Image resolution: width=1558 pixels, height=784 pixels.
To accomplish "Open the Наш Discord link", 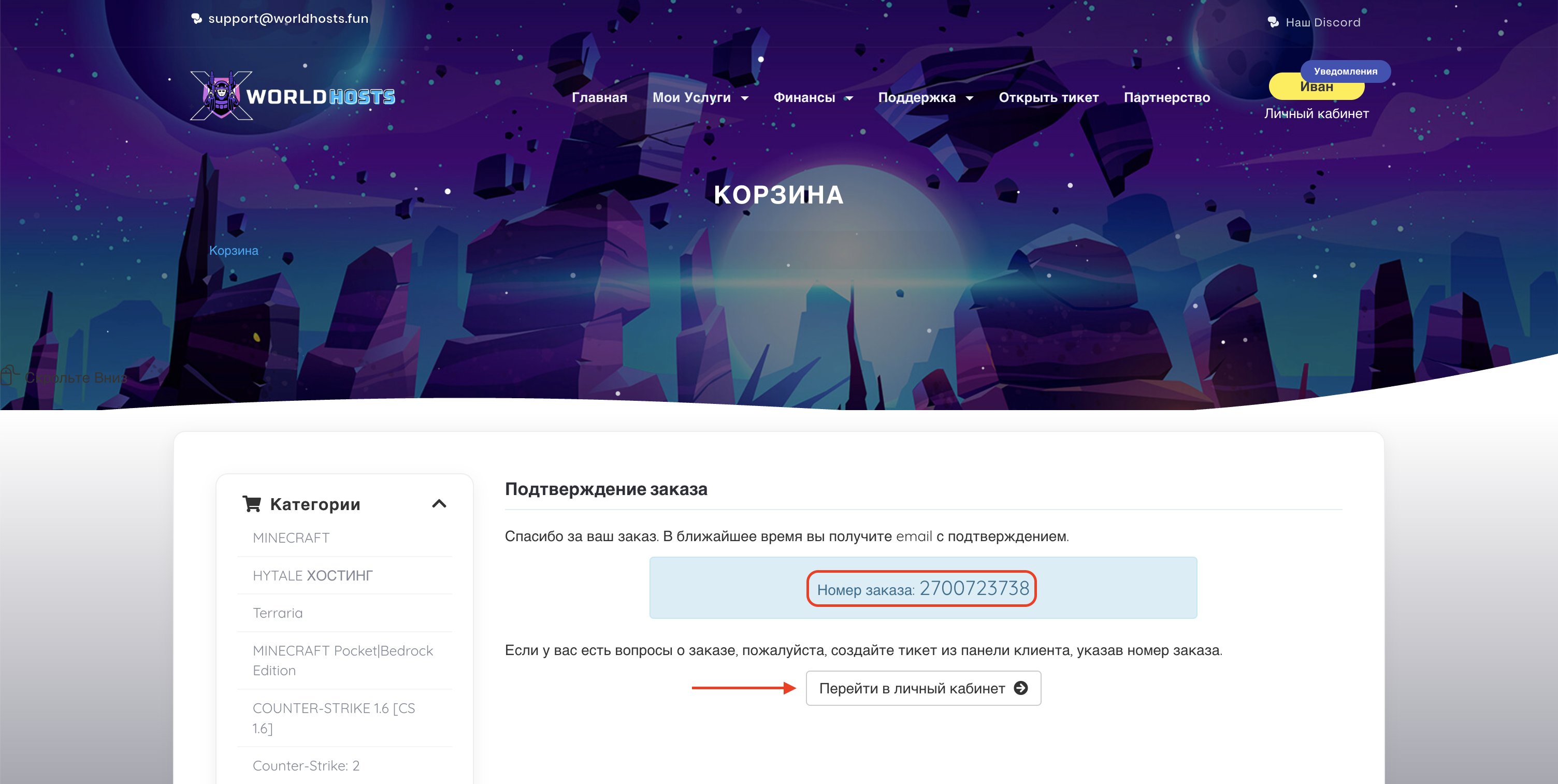I will click(x=1323, y=22).
